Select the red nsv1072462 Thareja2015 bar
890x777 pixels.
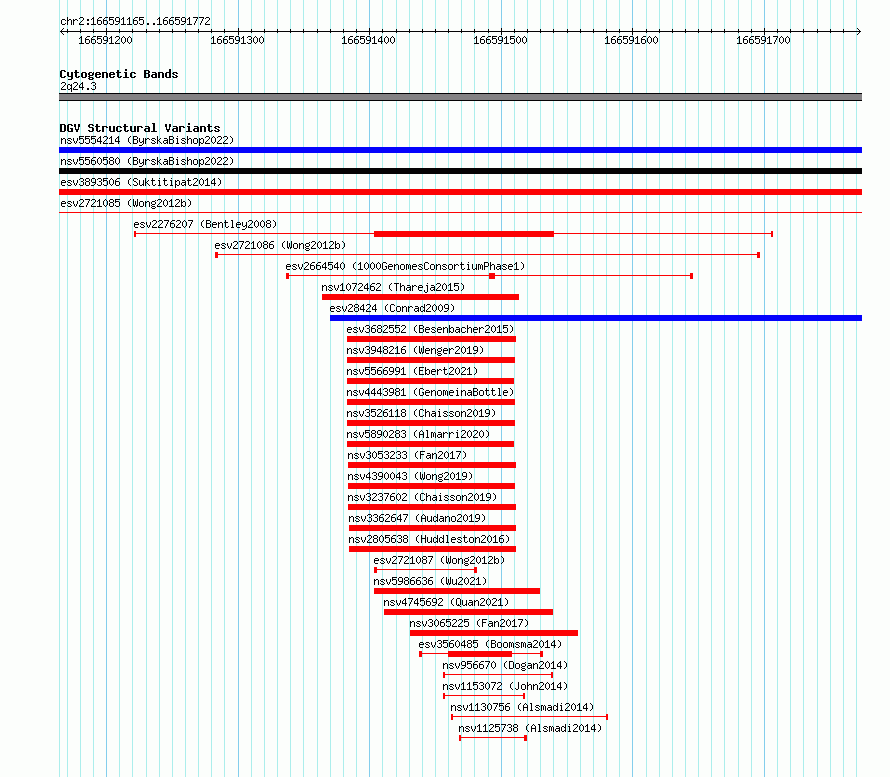(420, 297)
